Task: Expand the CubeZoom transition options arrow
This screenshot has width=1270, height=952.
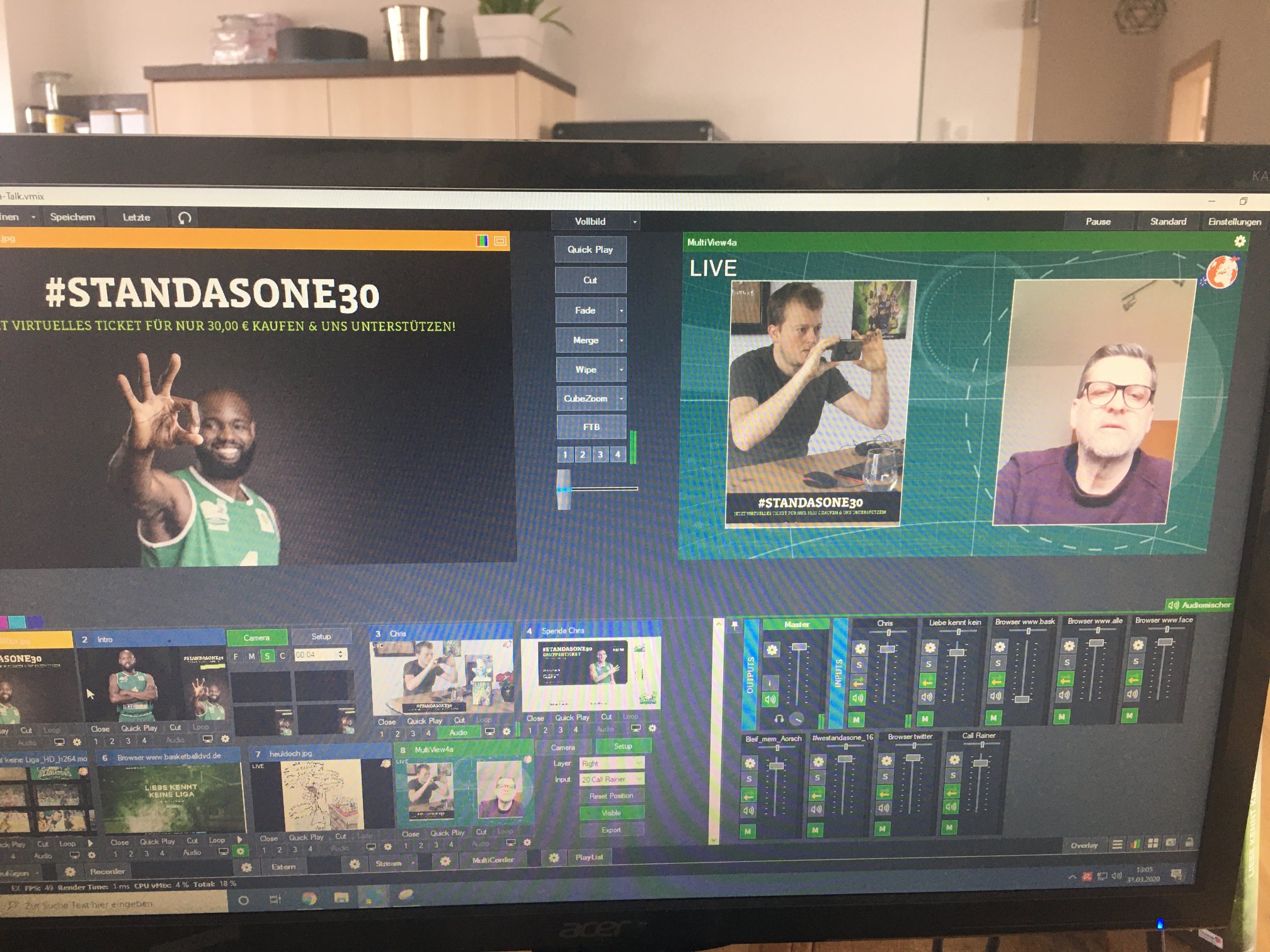Action: point(621,399)
